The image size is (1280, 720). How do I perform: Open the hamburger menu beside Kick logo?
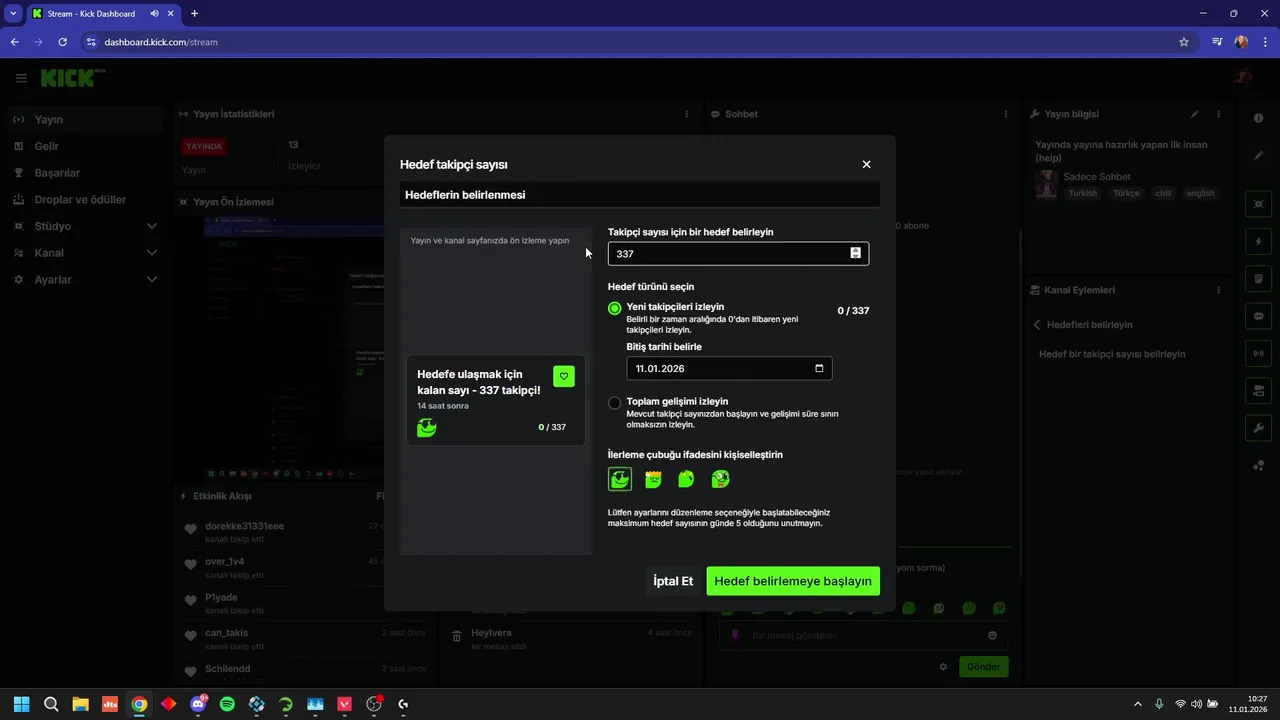pyautogui.click(x=21, y=78)
